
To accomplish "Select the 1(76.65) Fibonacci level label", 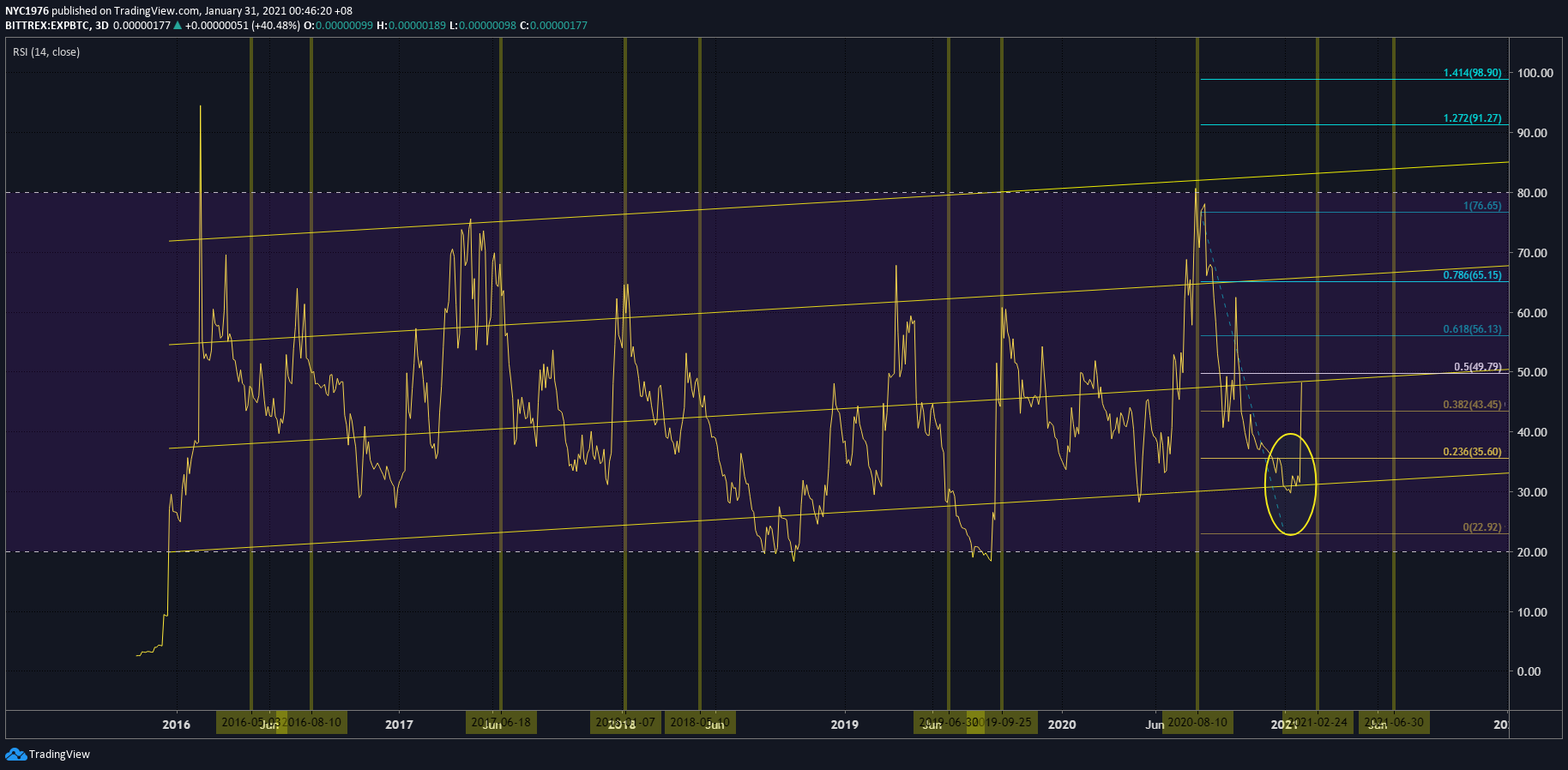I will coord(1482,206).
